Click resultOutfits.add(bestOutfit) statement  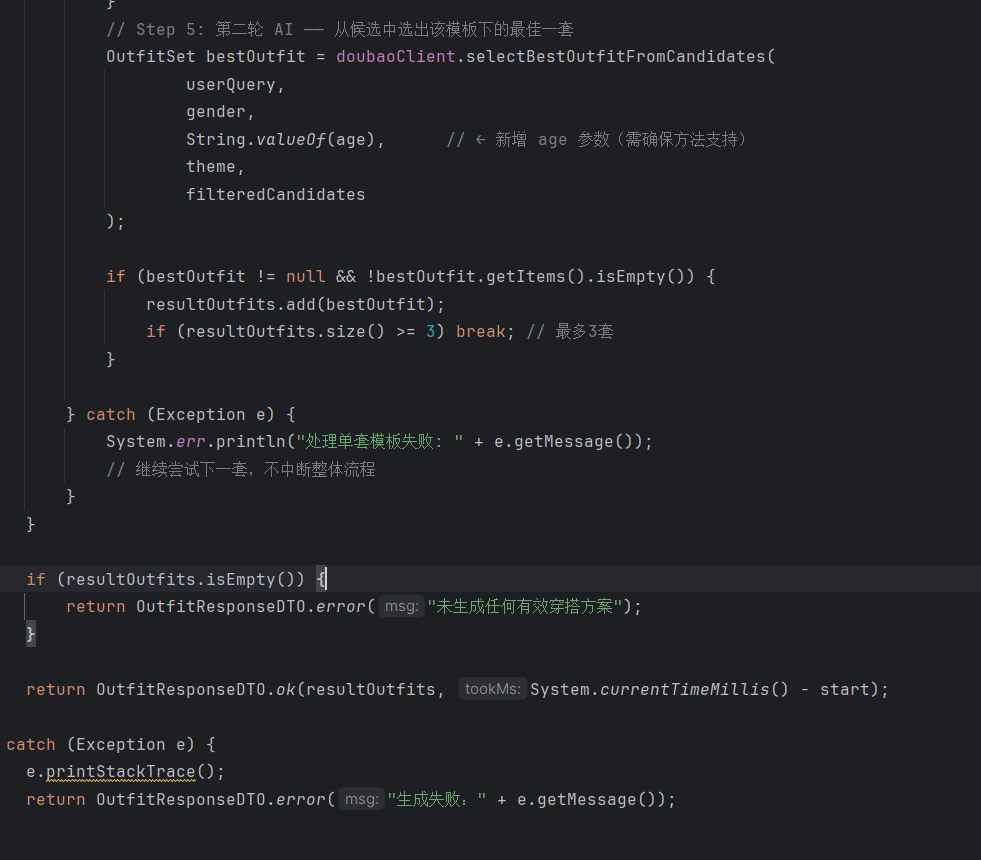coord(295,305)
